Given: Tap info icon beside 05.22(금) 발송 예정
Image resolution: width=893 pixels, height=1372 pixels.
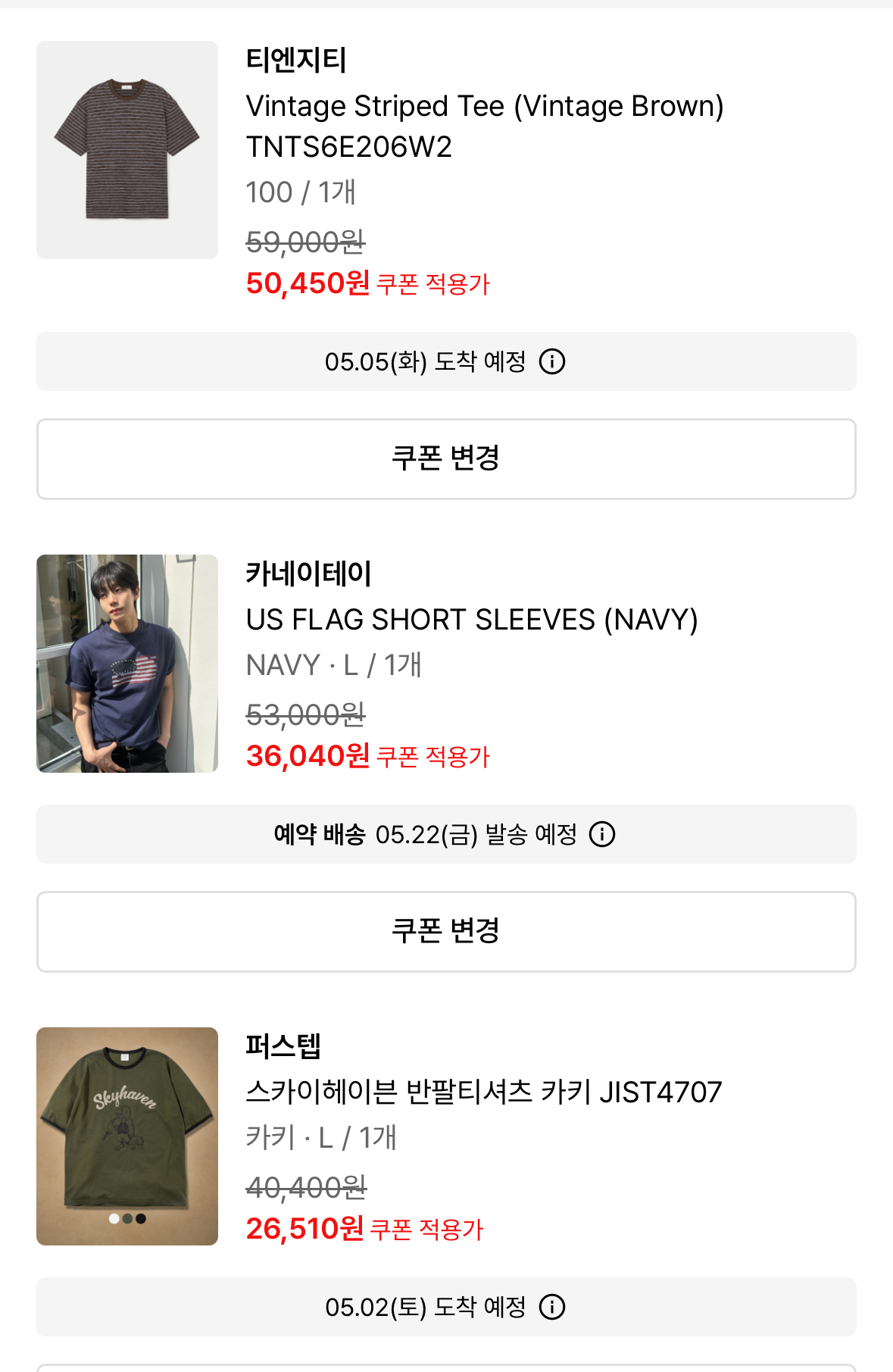Looking at the screenshot, I should coord(602,834).
